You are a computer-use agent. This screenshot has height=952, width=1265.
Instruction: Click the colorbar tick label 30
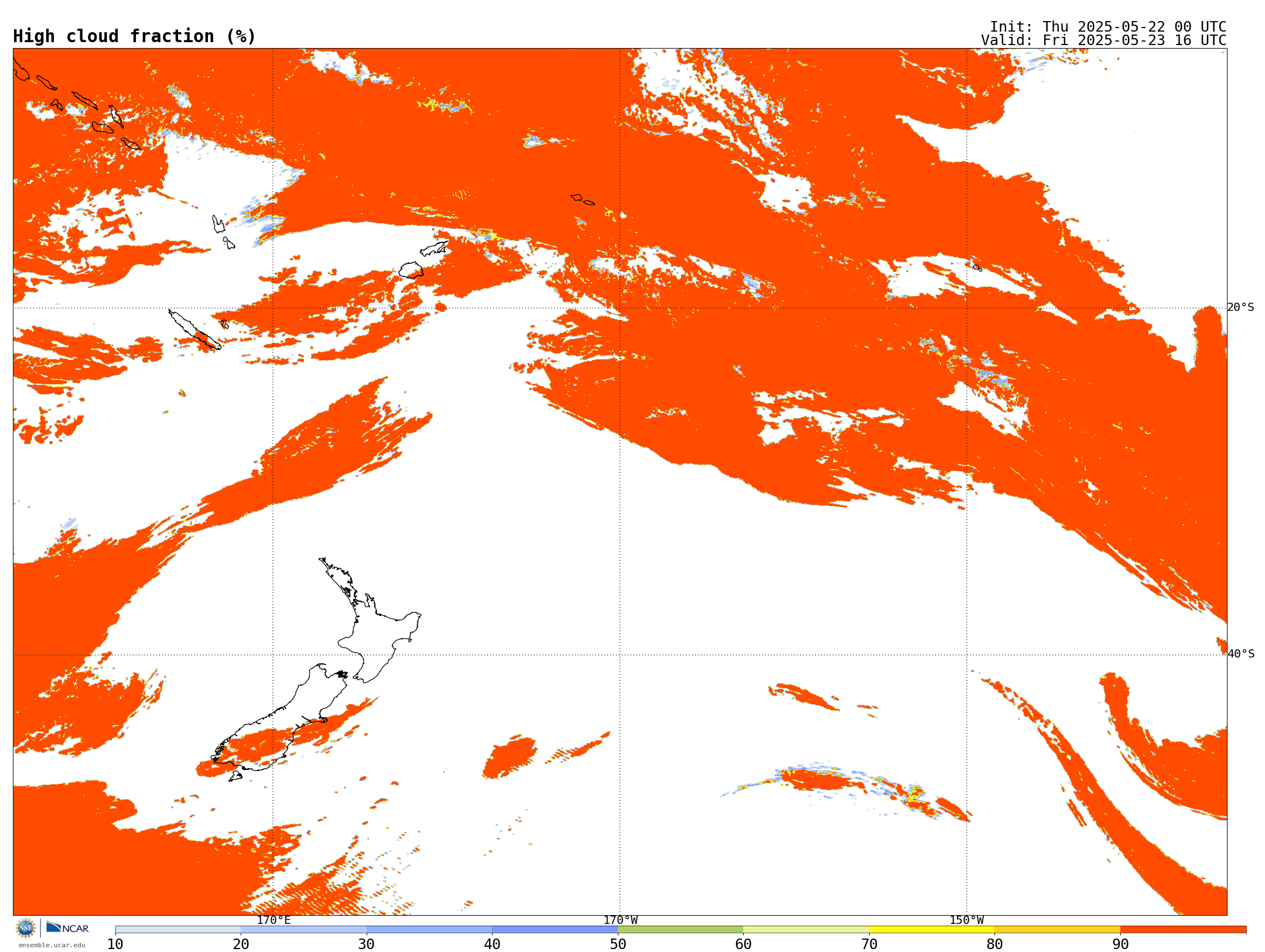click(367, 944)
